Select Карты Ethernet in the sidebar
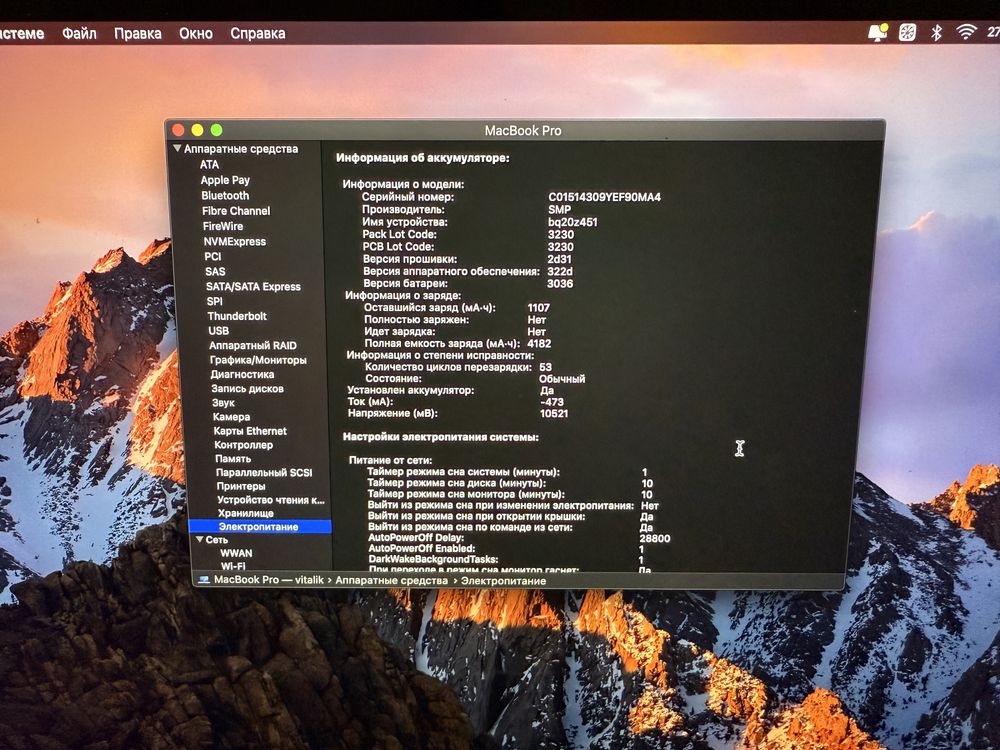The height and width of the screenshot is (750, 1000). [x=250, y=430]
